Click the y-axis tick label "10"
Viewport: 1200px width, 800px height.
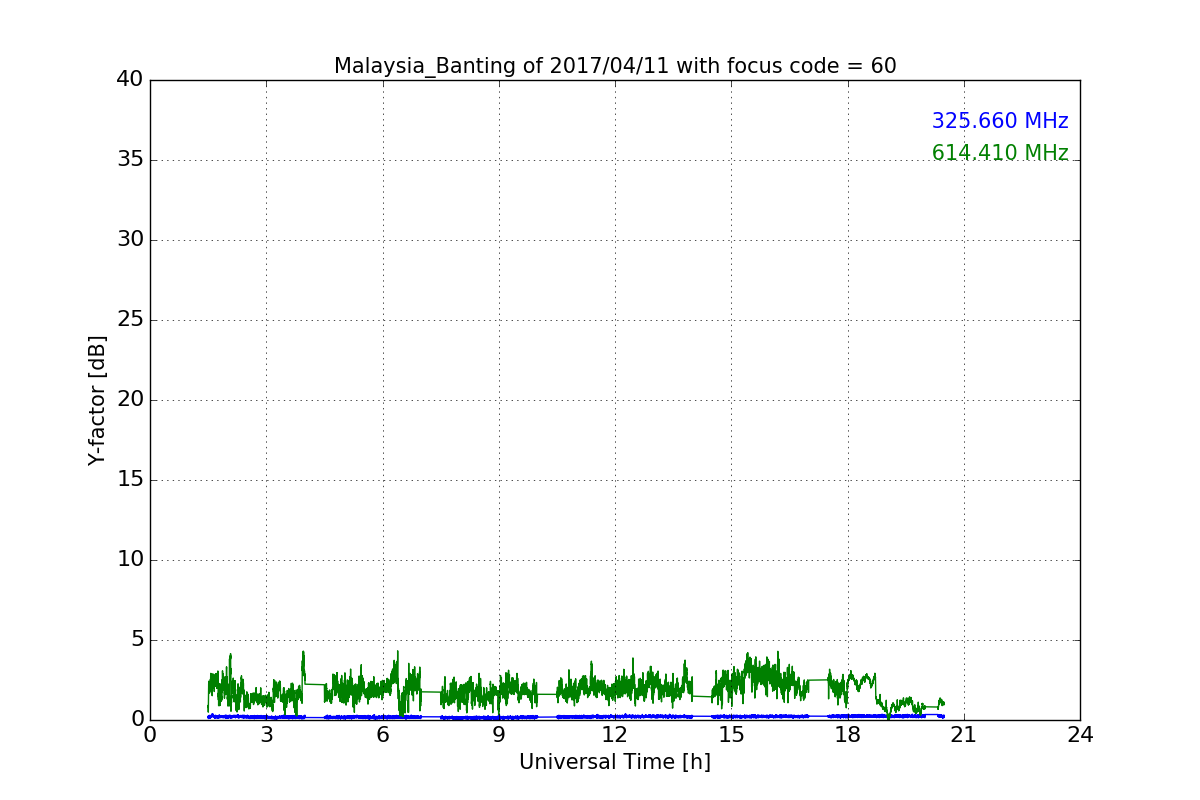pyautogui.click(x=130, y=560)
